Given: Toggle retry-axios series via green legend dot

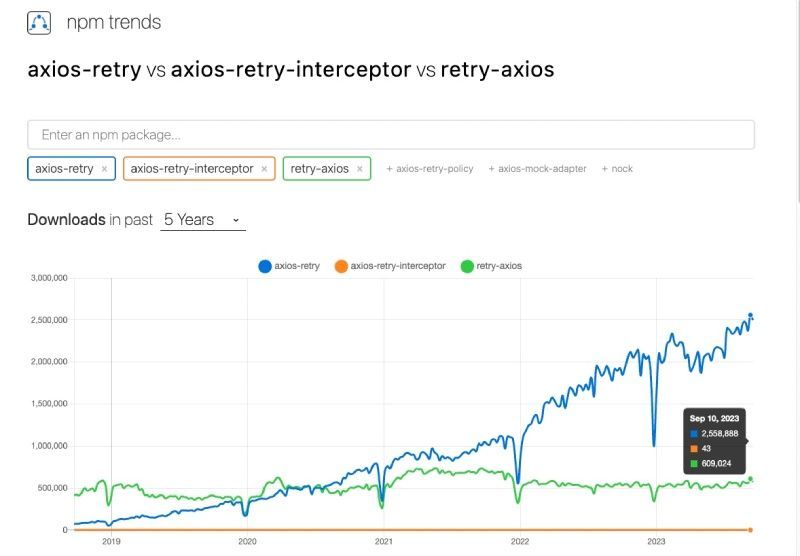Looking at the screenshot, I should [467, 266].
